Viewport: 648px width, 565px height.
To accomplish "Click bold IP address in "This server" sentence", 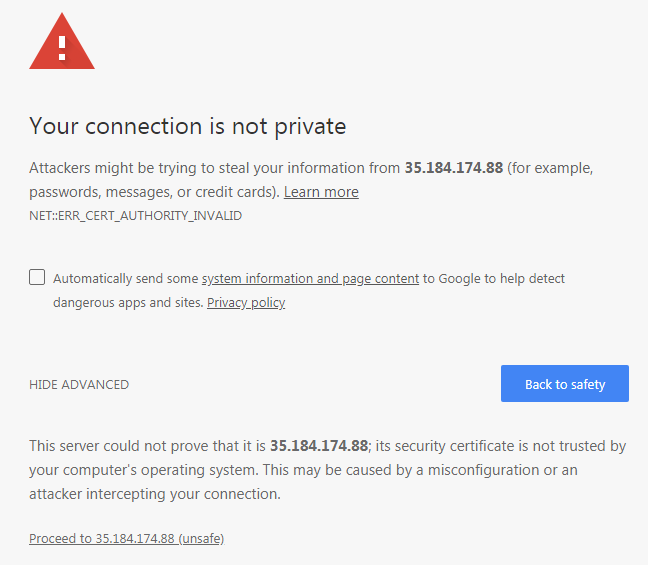I will pyautogui.click(x=319, y=446).
